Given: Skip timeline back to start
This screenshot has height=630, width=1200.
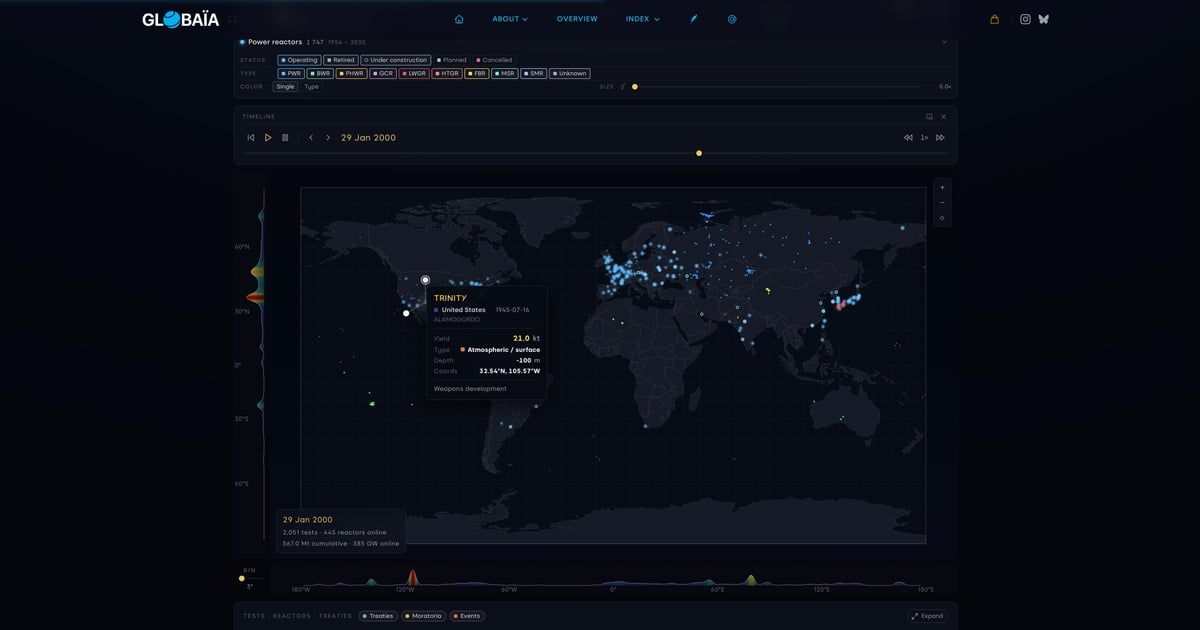Looking at the screenshot, I should point(251,138).
